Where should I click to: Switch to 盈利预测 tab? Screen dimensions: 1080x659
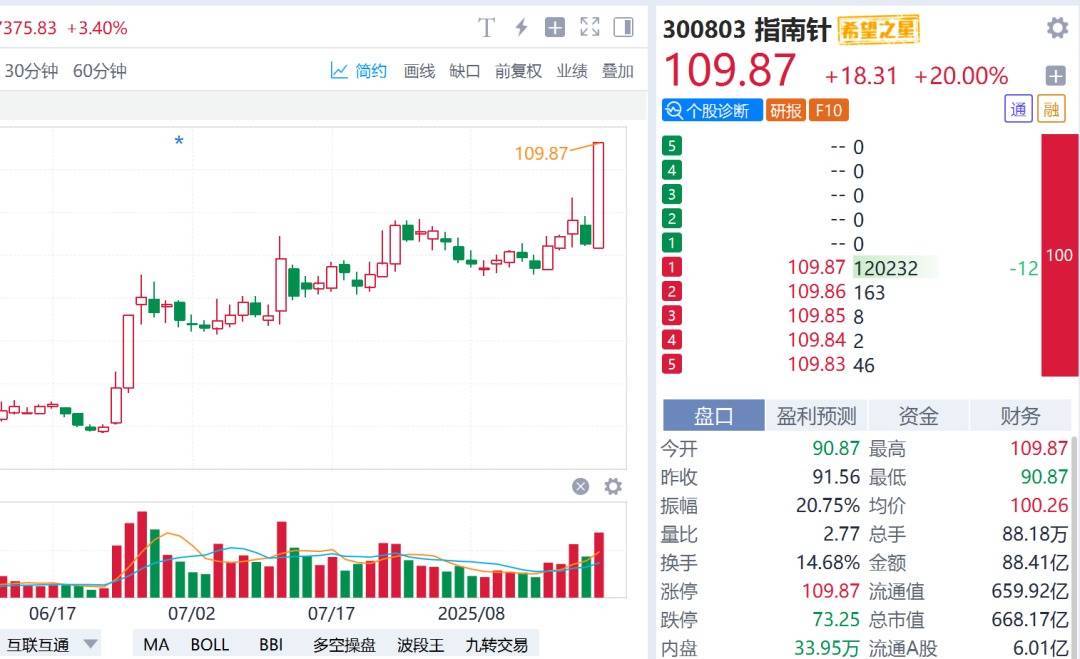click(x=816, y=416)
